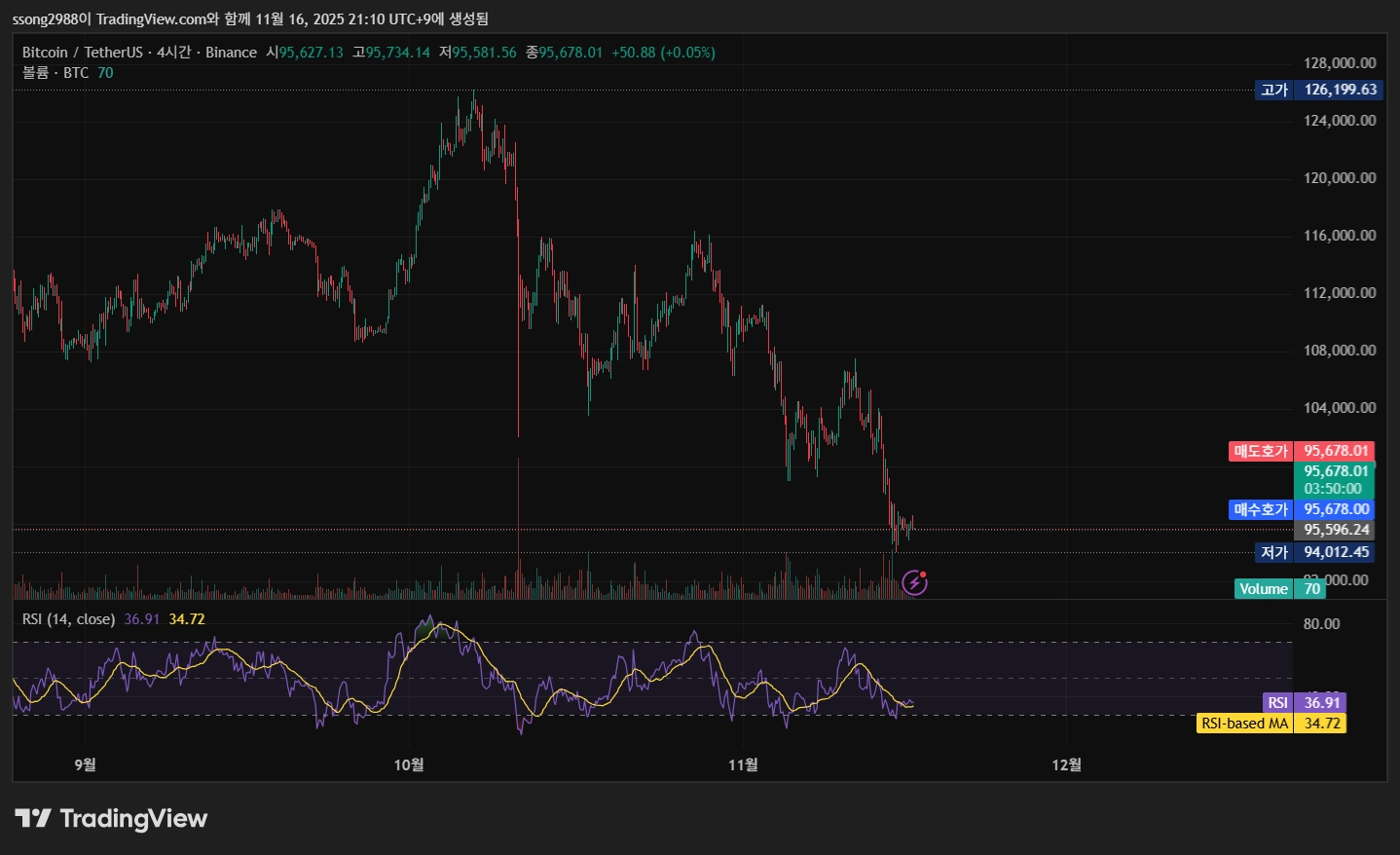This screenshot has height=855, width=1400.
Task: Click the "9월" label on the time axis
Action: point(85,765)
